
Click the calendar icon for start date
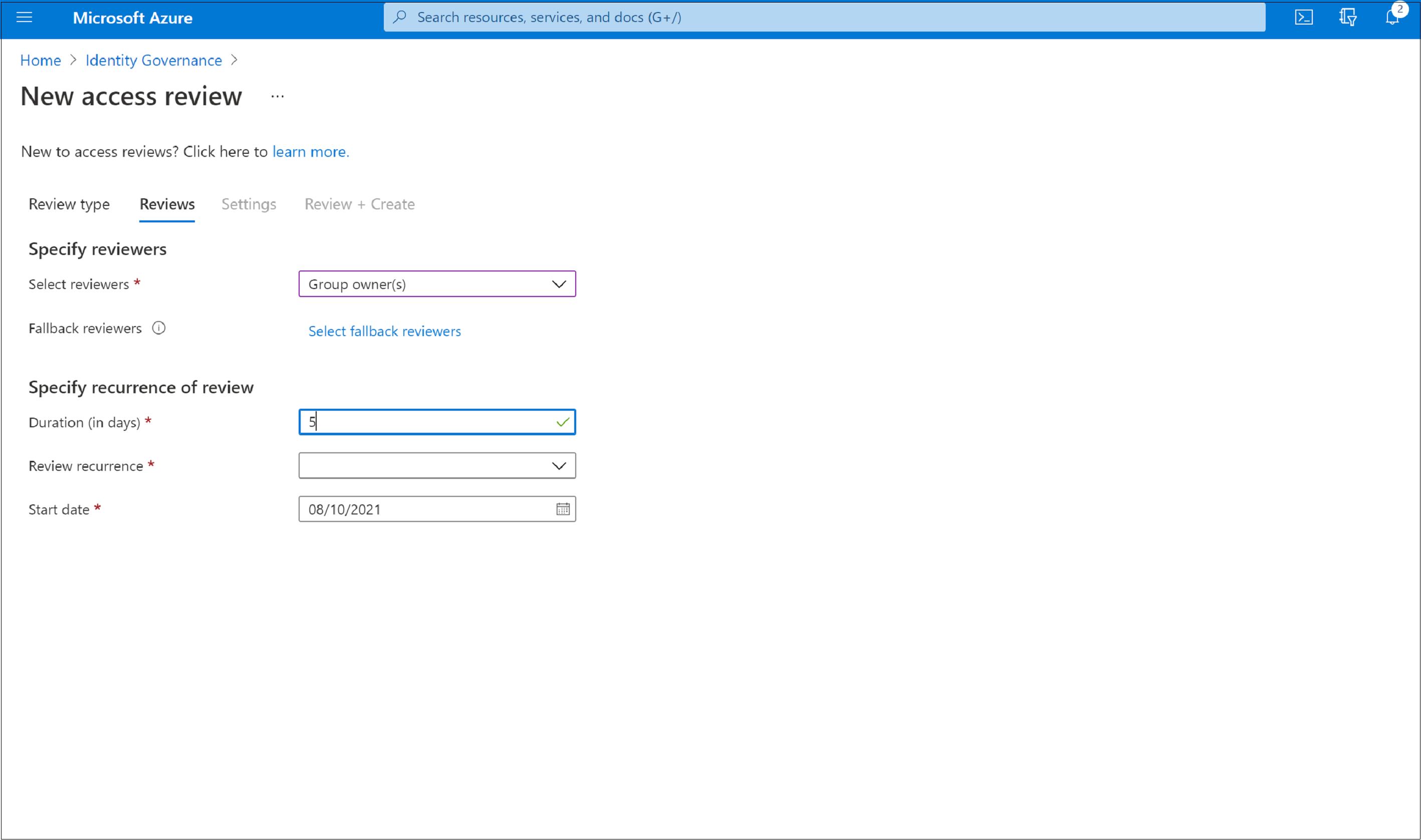pyautogui.click(x=562, y=509)
